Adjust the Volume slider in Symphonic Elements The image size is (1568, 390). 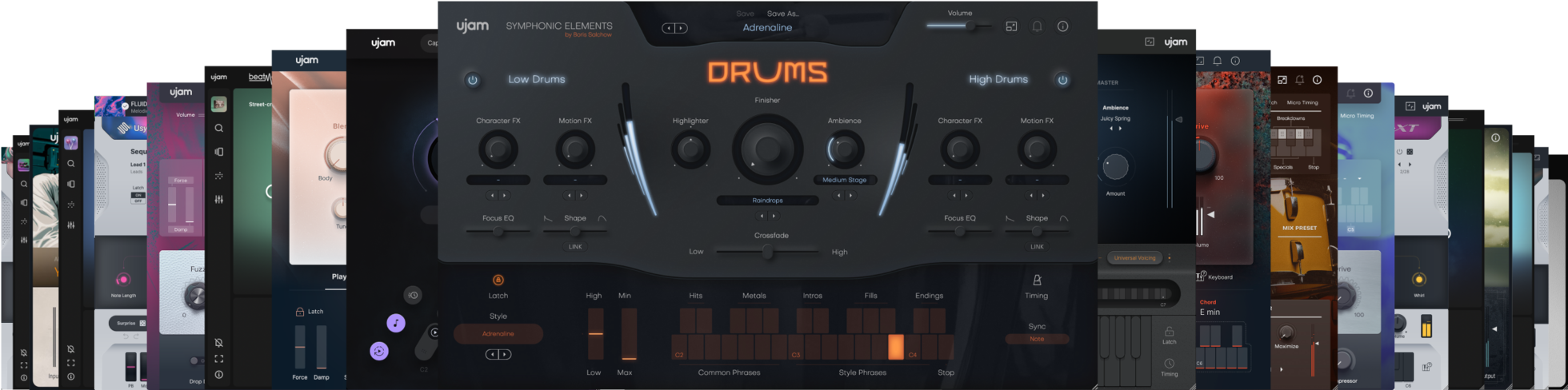[959, 26]
